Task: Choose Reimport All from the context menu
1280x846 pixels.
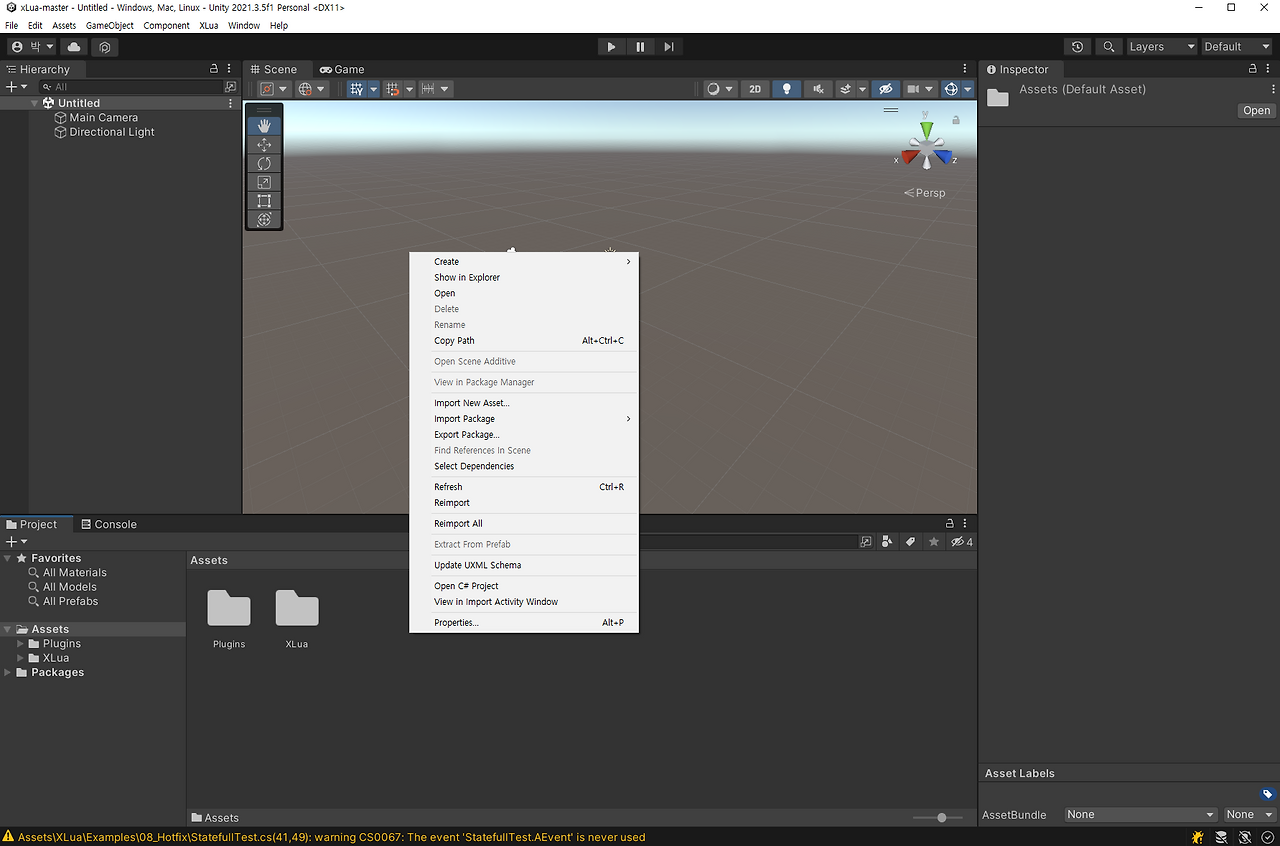Action: coord(458,523)
